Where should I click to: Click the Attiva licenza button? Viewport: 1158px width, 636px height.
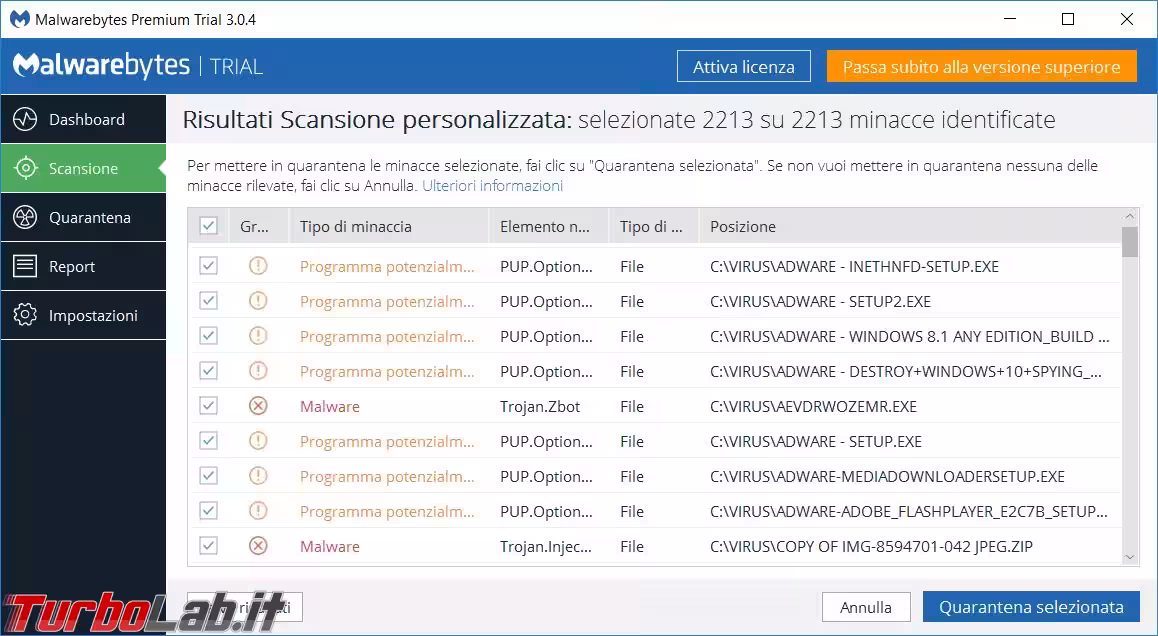click(743, 67)
